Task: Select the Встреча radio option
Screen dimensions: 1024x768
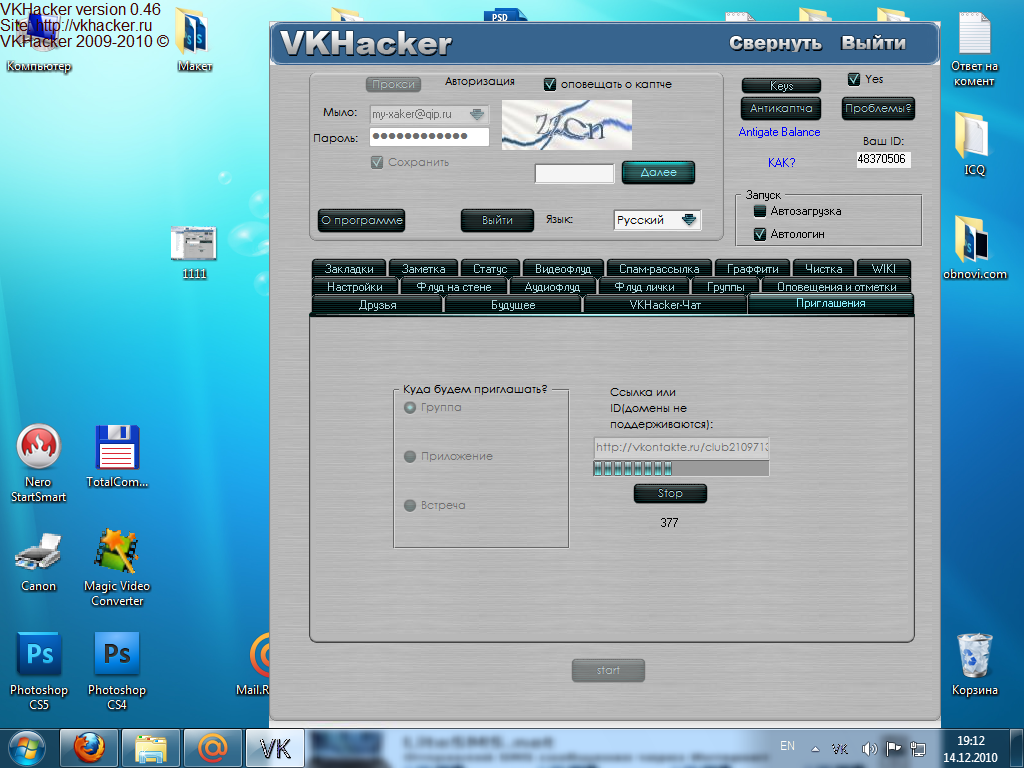Action: point(410,505)
